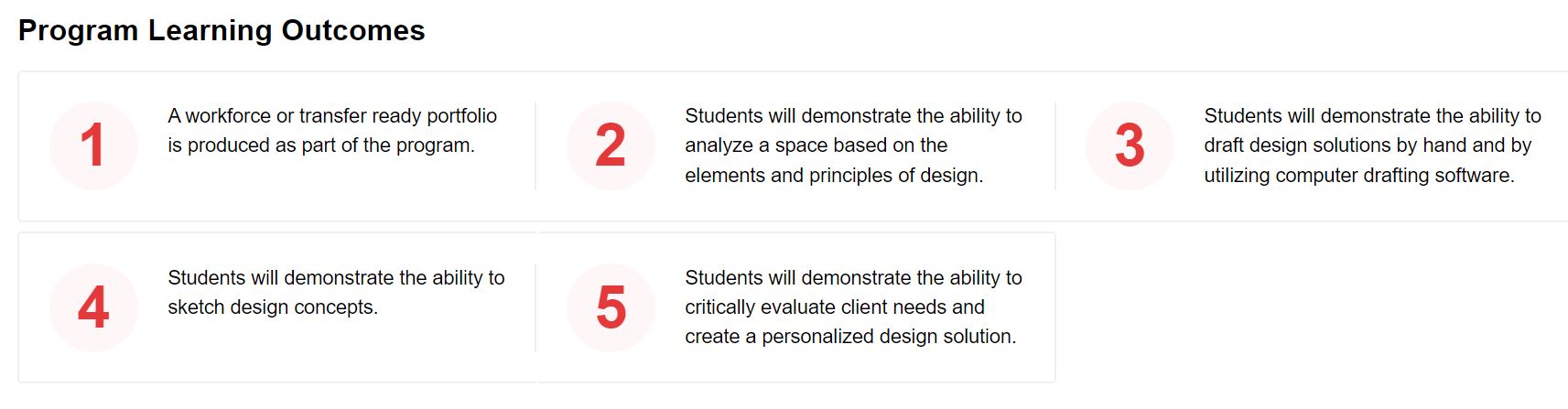
Task: Click the number 4 circle badge
Action: pos(93,307)
